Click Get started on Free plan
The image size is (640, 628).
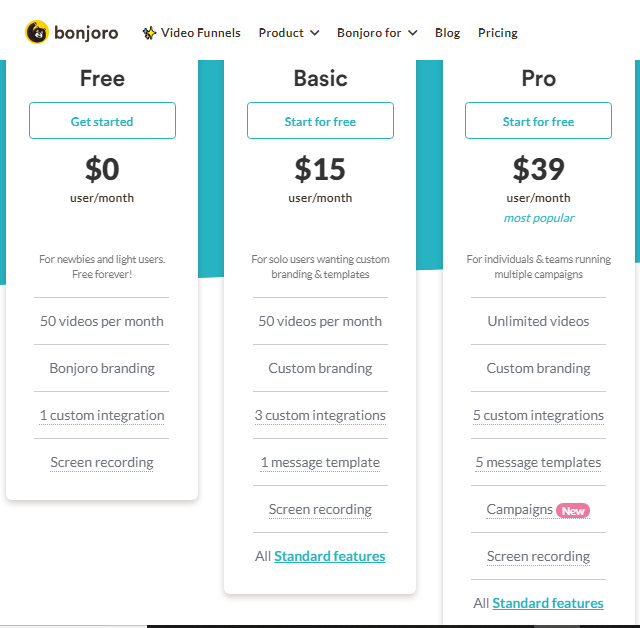(102, 121)
